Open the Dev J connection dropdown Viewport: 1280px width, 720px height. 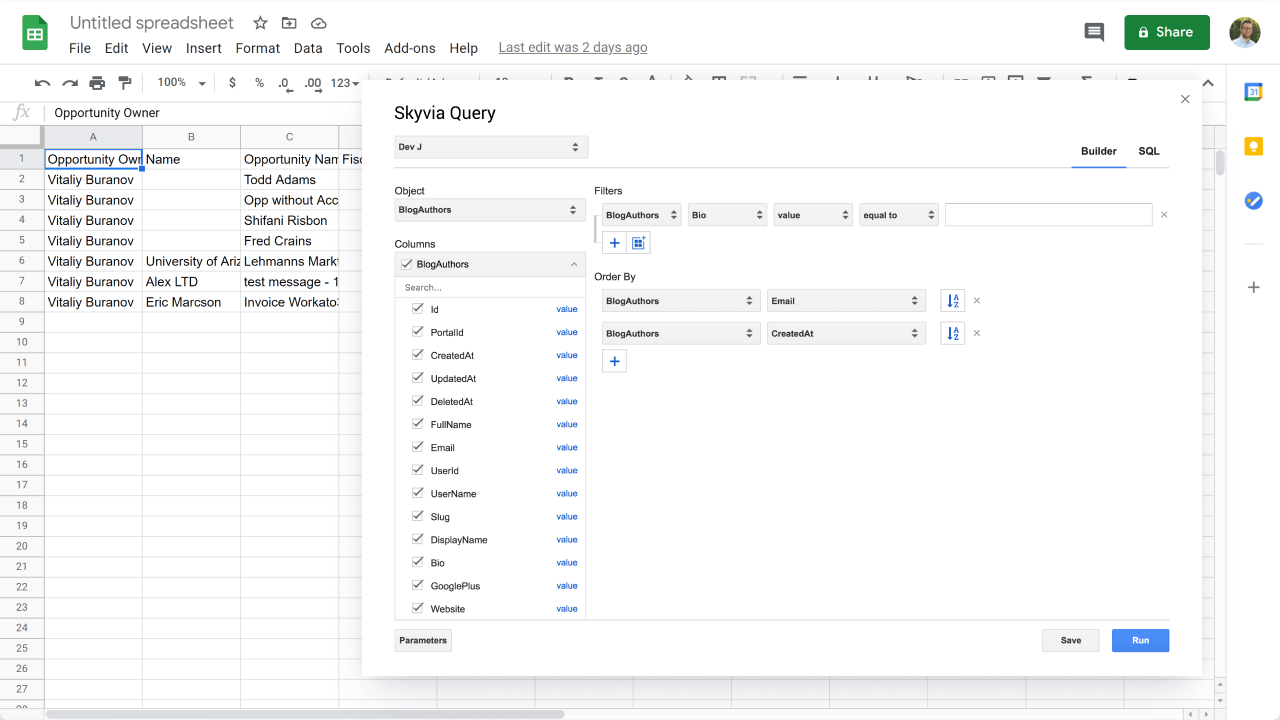tap(490, 147)
